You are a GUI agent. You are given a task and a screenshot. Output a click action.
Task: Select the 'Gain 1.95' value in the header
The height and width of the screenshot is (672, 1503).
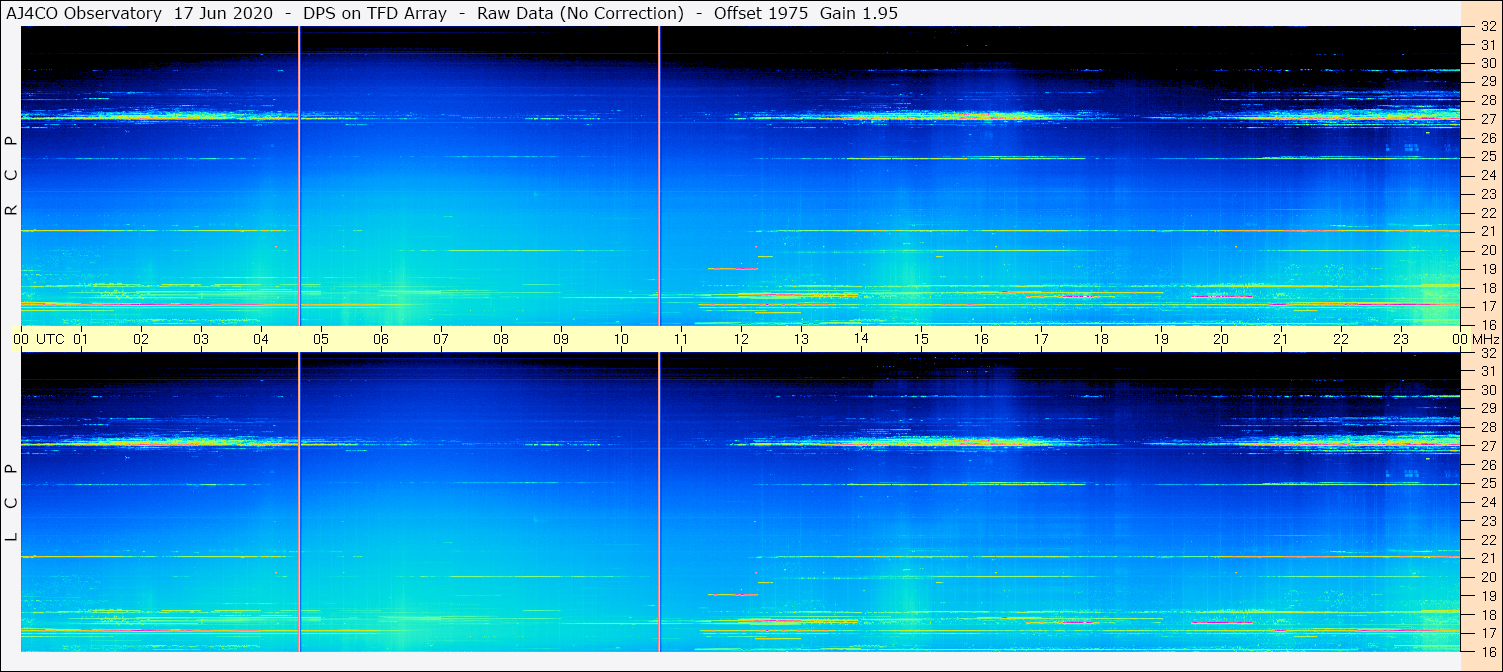click(858, 13)
